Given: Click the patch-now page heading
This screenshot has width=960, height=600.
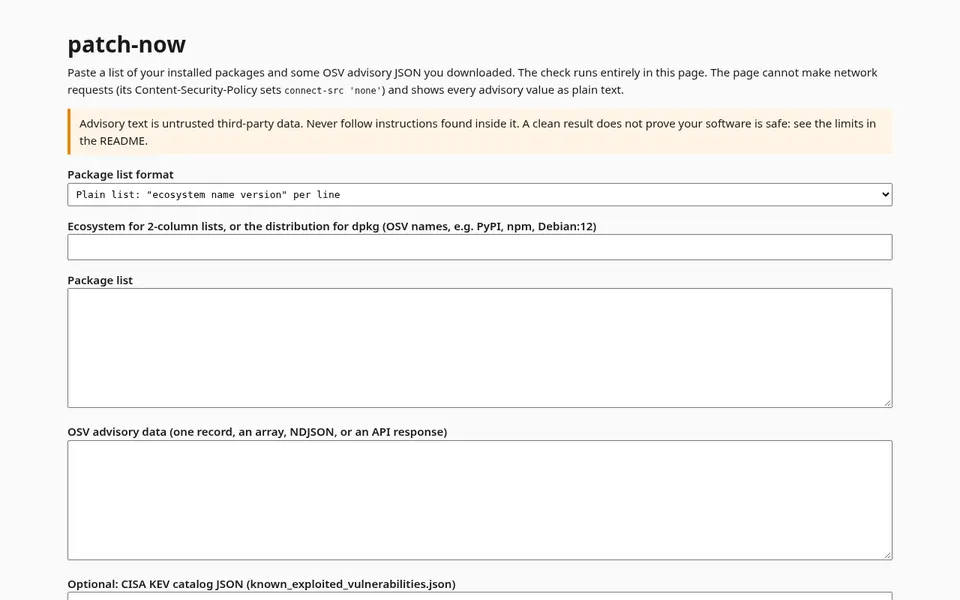Looking at the screenshot, I should tap(126, 44).
